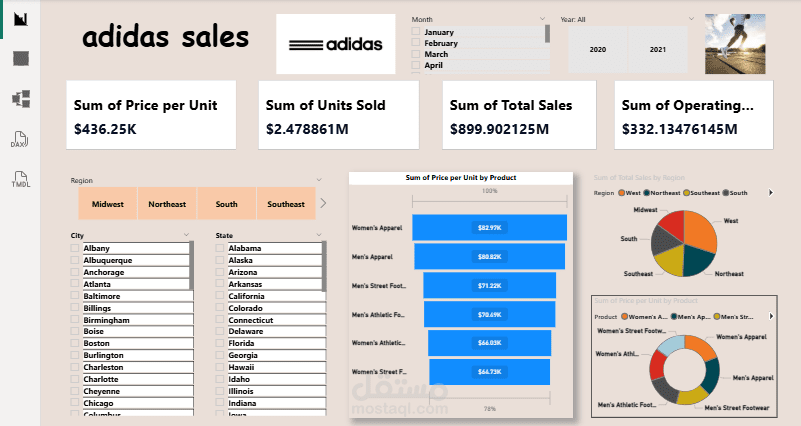Open the Table view icon in sidebar

point(20,58)
